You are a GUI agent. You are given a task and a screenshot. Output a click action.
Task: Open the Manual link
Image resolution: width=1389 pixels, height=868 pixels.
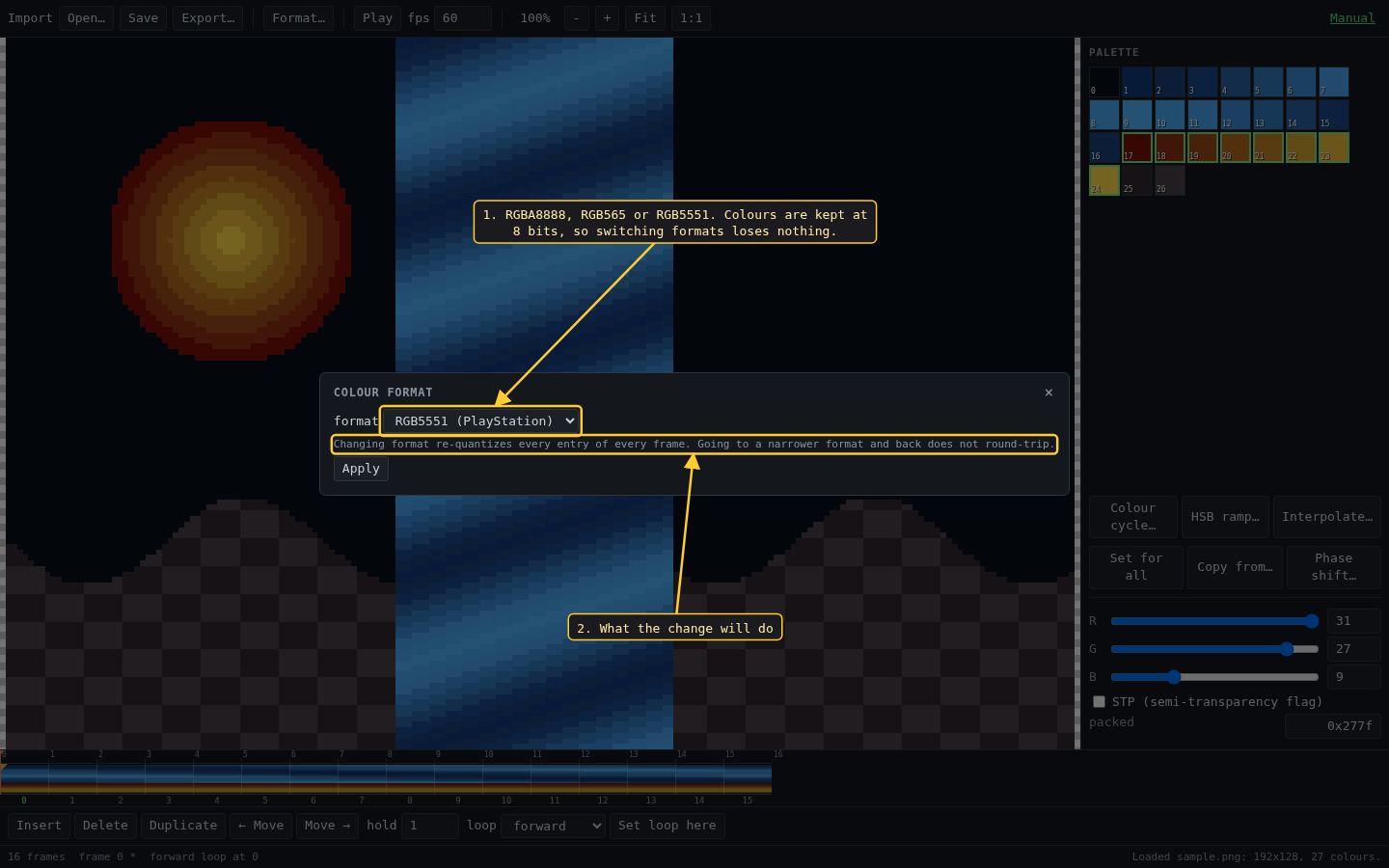(x=1352, y=18)
